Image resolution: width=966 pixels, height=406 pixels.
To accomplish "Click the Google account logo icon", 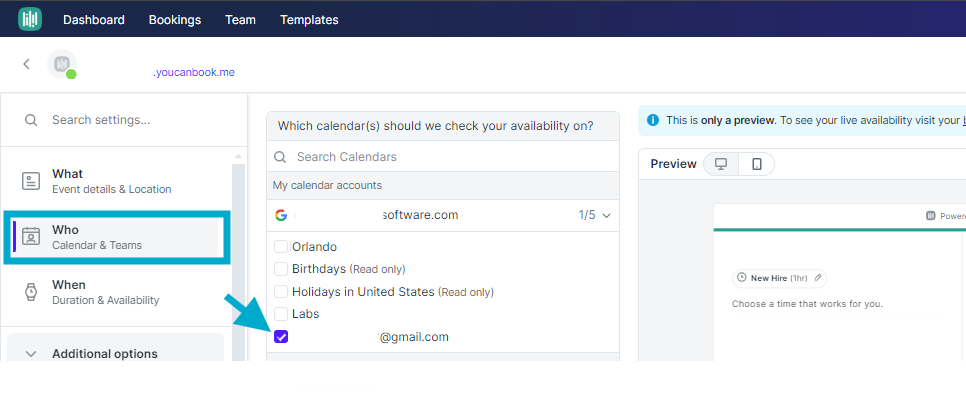I will click(281, 215).
